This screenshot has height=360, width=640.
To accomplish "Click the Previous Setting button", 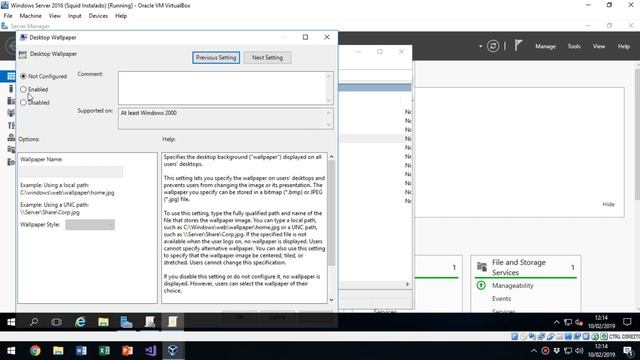I will (x=216, y=58).
